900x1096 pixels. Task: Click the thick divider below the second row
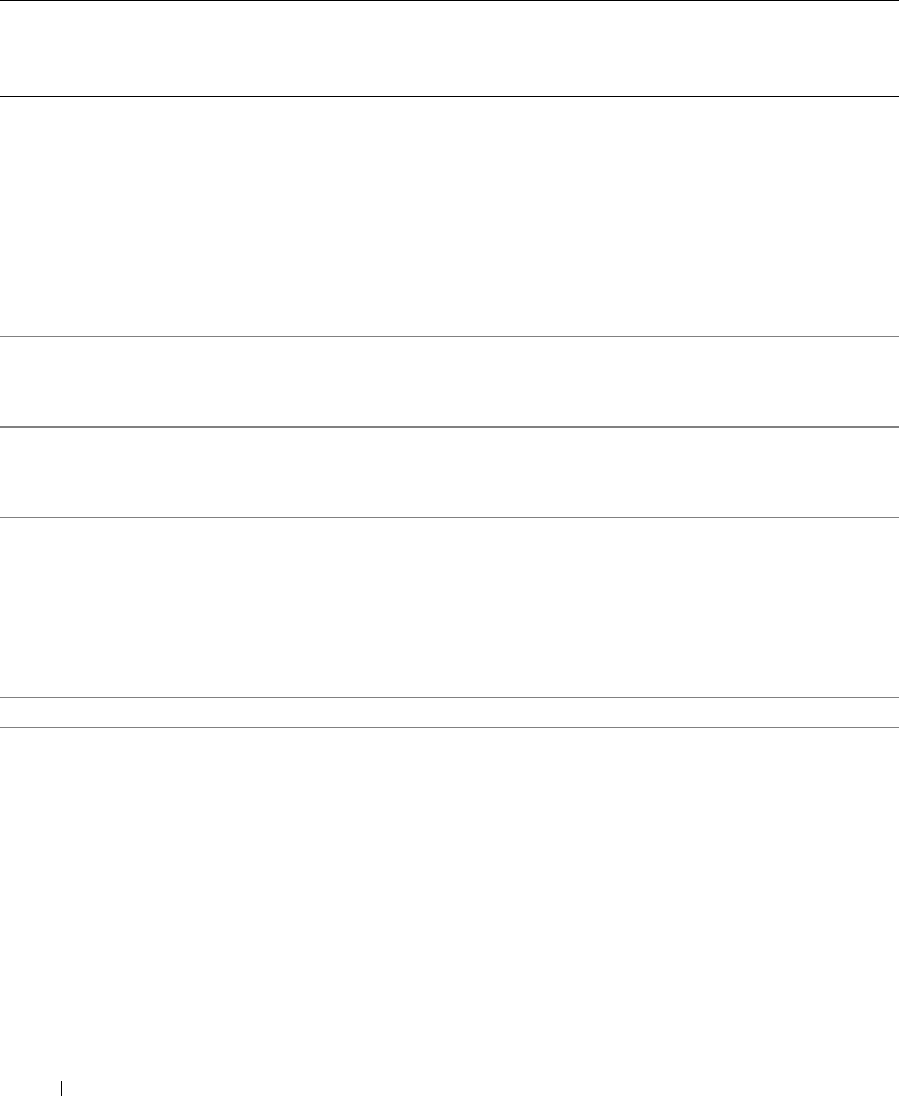click(x=450, y=427)
